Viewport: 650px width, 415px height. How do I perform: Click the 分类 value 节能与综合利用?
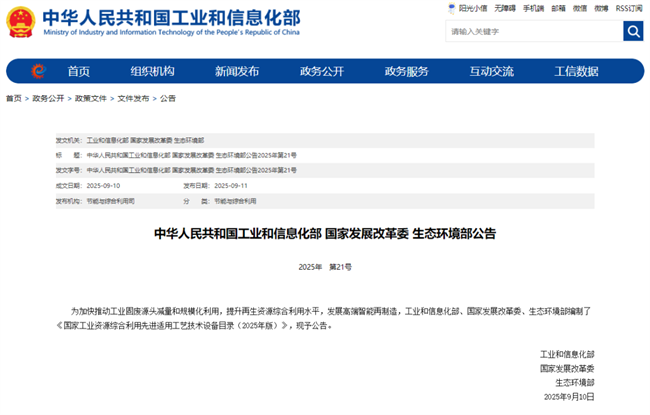pyautogui.click(x=235, y=201)
